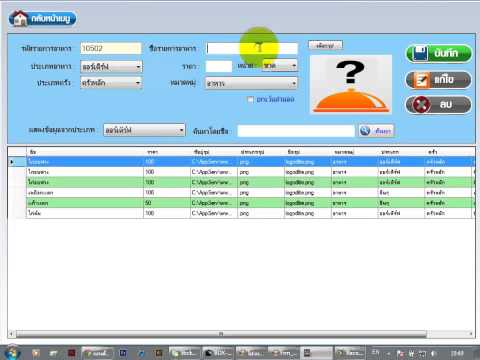Tick the checkbox below the category dropdown
The image size is (480, 360).
click(x=250, y=99)
